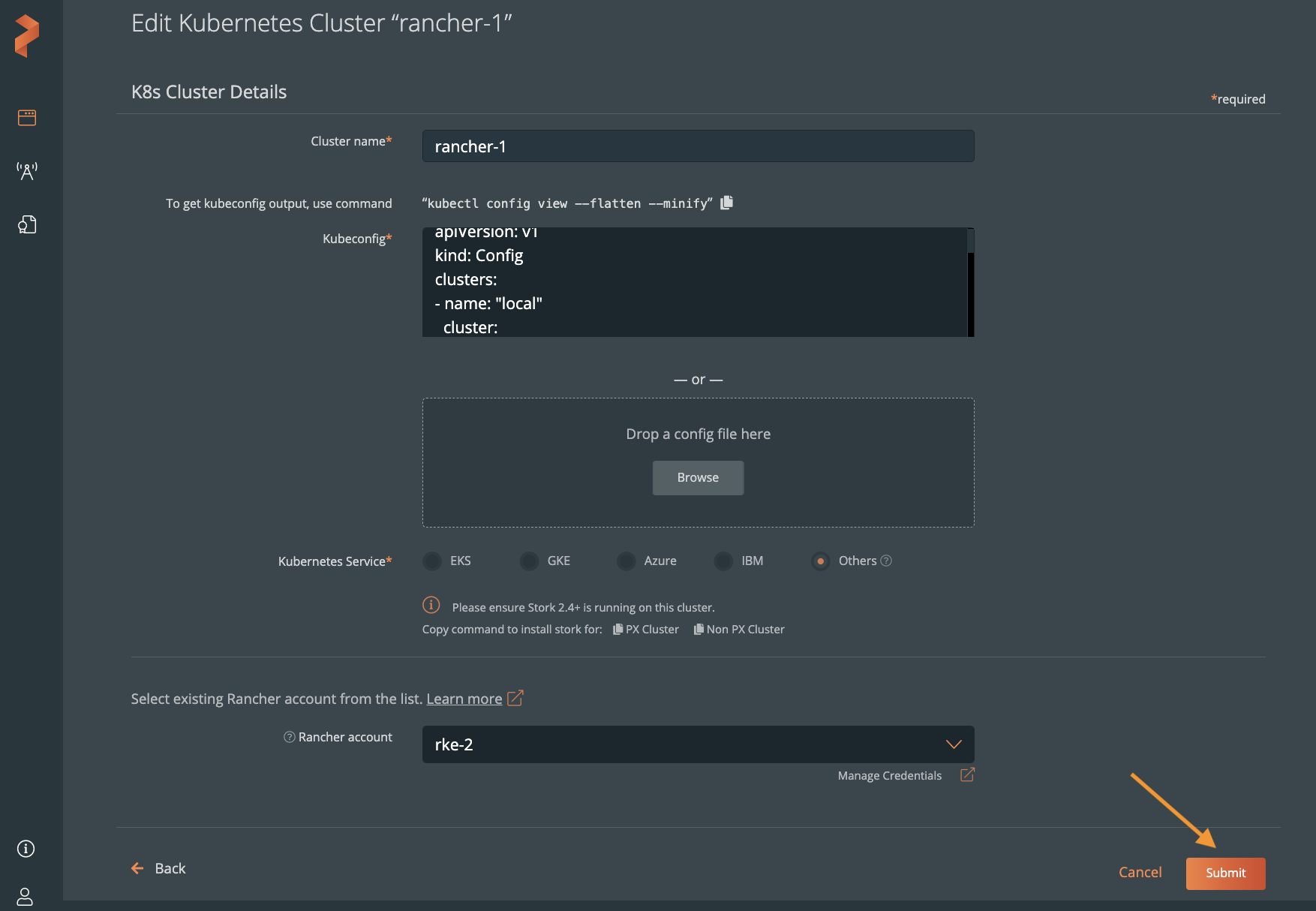Screen dimensions: 1316x911
Task: Open the applications window icon in sidebar
Action: coord(27,118)
